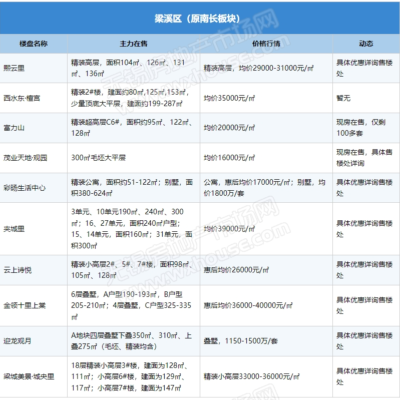Click the price 均价16000元/㎡
The width and height of the screenshot is (400, 400).
click(x=229, y=158)
